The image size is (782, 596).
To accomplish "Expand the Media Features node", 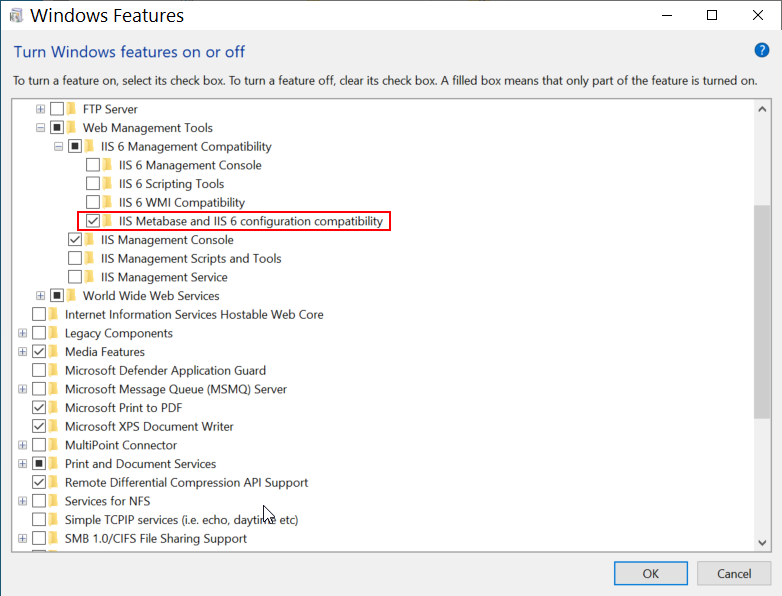I will pyautogui.click(x=22, y=352).
